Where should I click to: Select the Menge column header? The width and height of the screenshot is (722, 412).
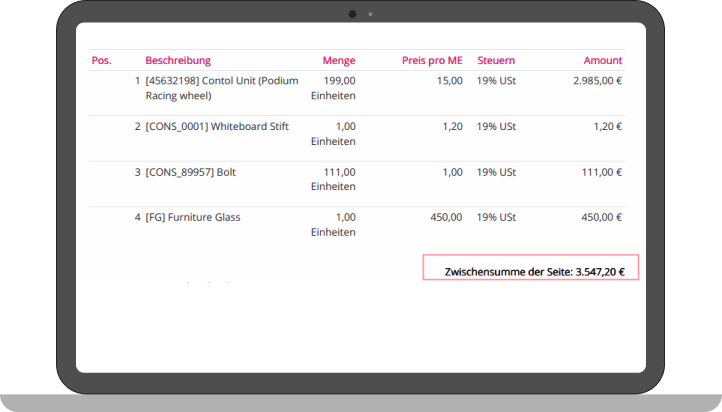338,60
